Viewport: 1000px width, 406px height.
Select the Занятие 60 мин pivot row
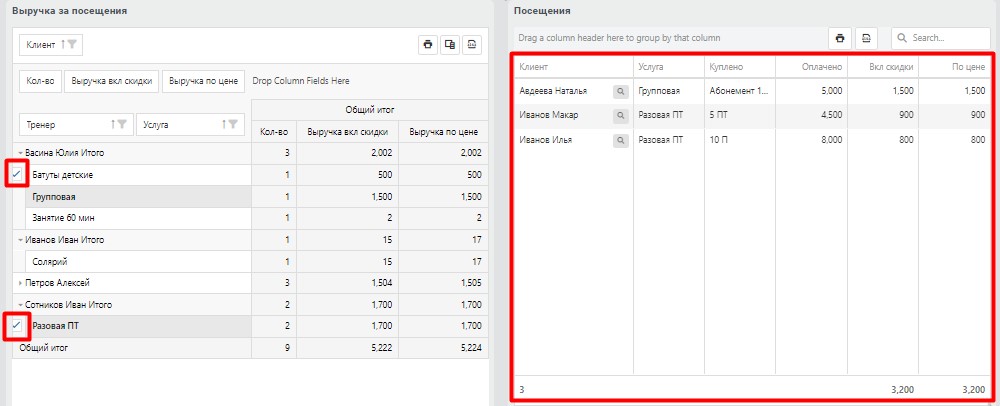point(138,218)
